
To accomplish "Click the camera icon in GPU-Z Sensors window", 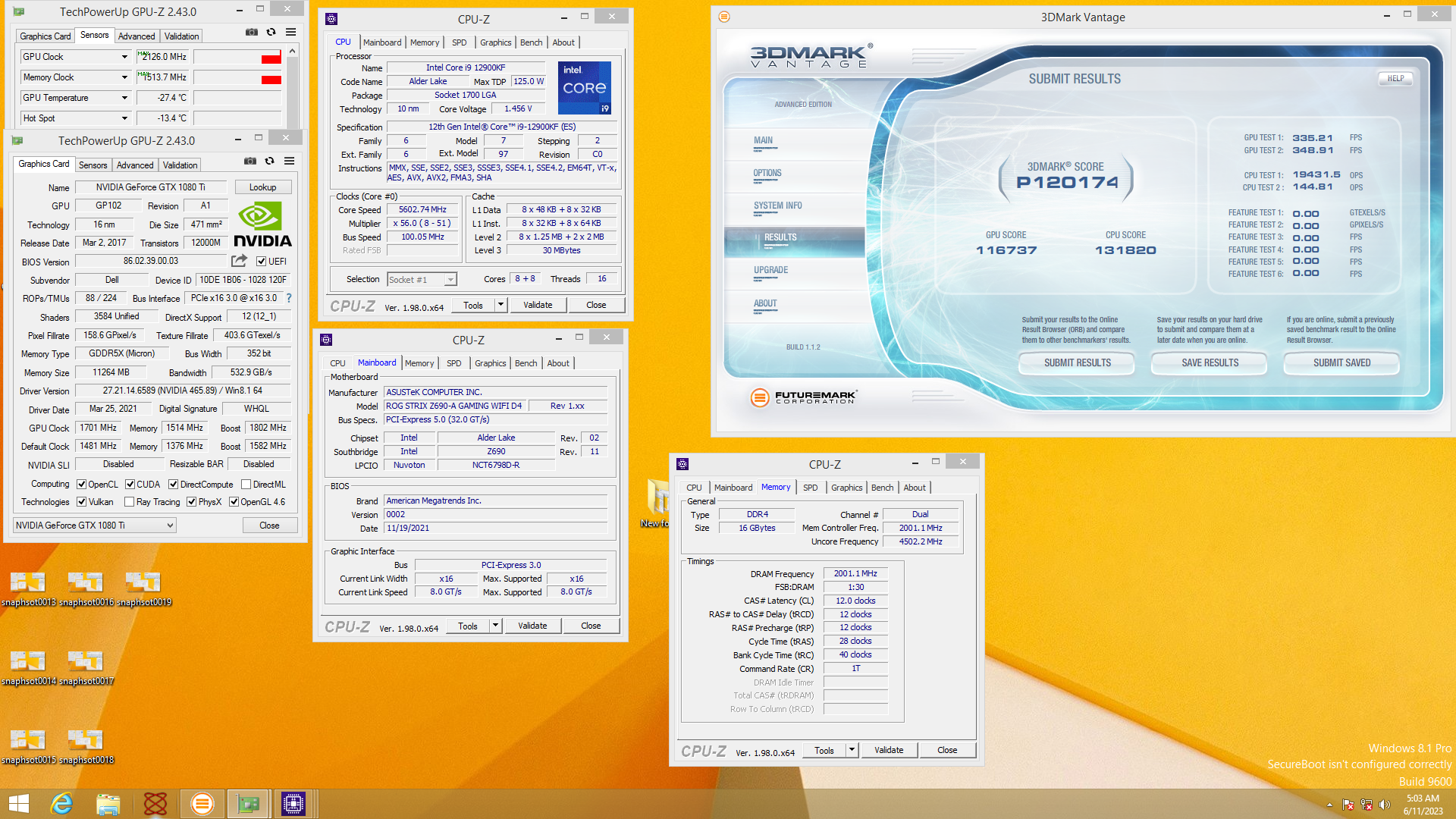I will 251,33.
